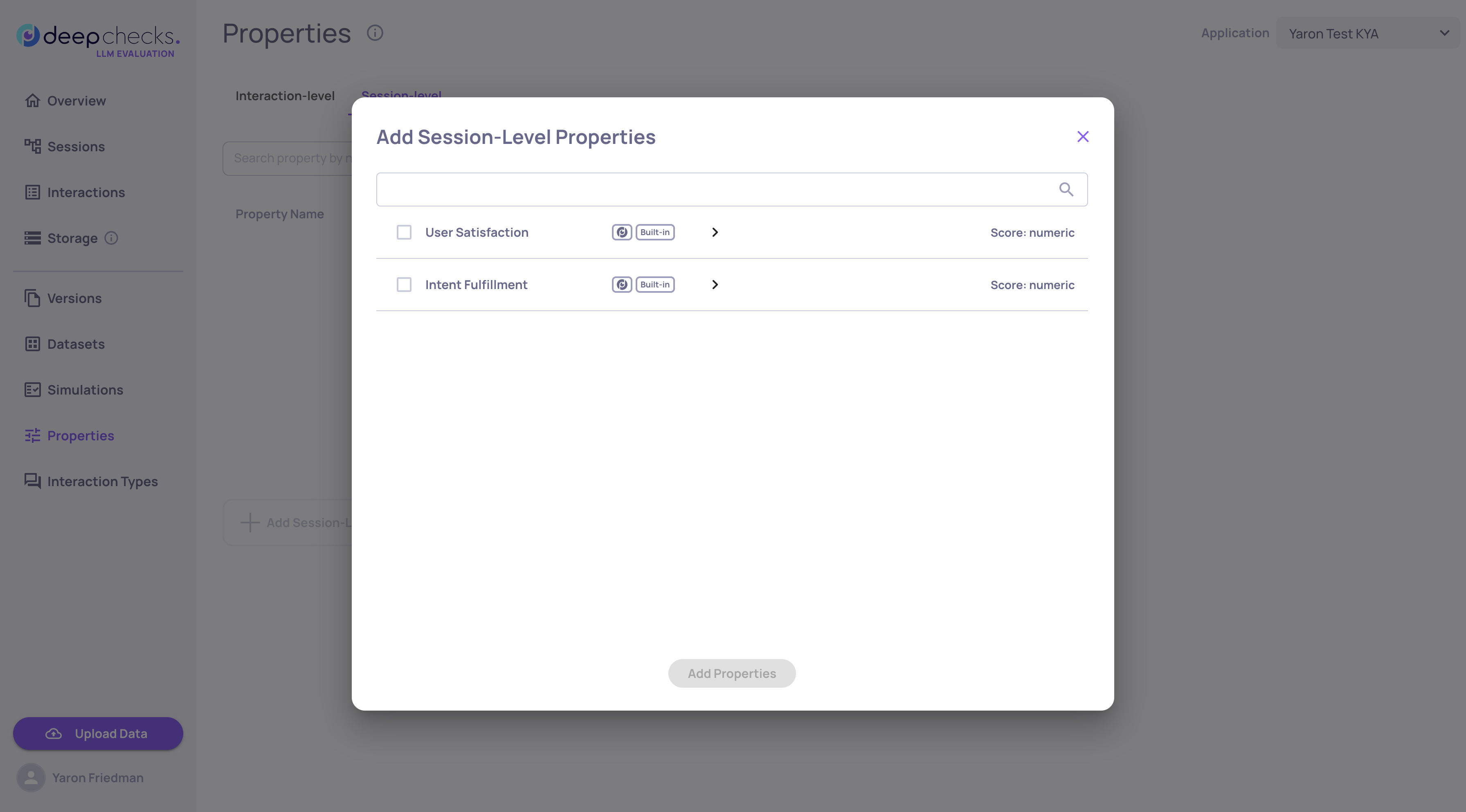The image size is (1466, 812).
Task: Click the info icon next to Properties title
Action: 374,33
